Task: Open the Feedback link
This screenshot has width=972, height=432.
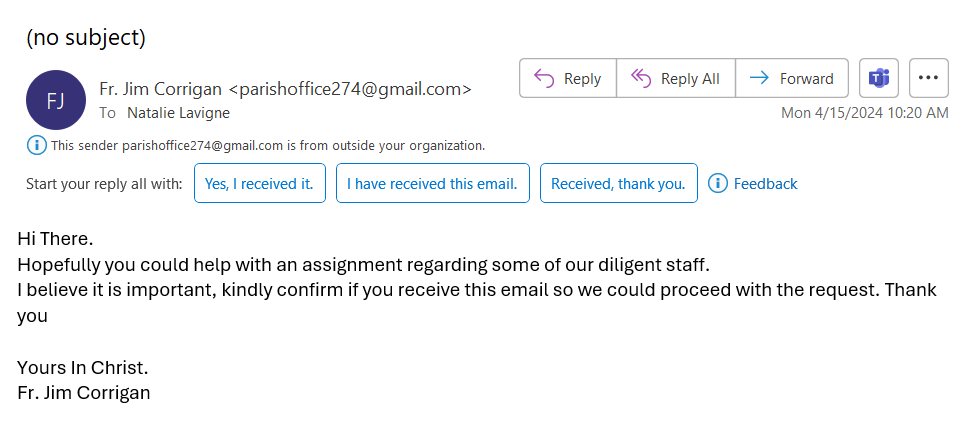Action: coord(765,183)
